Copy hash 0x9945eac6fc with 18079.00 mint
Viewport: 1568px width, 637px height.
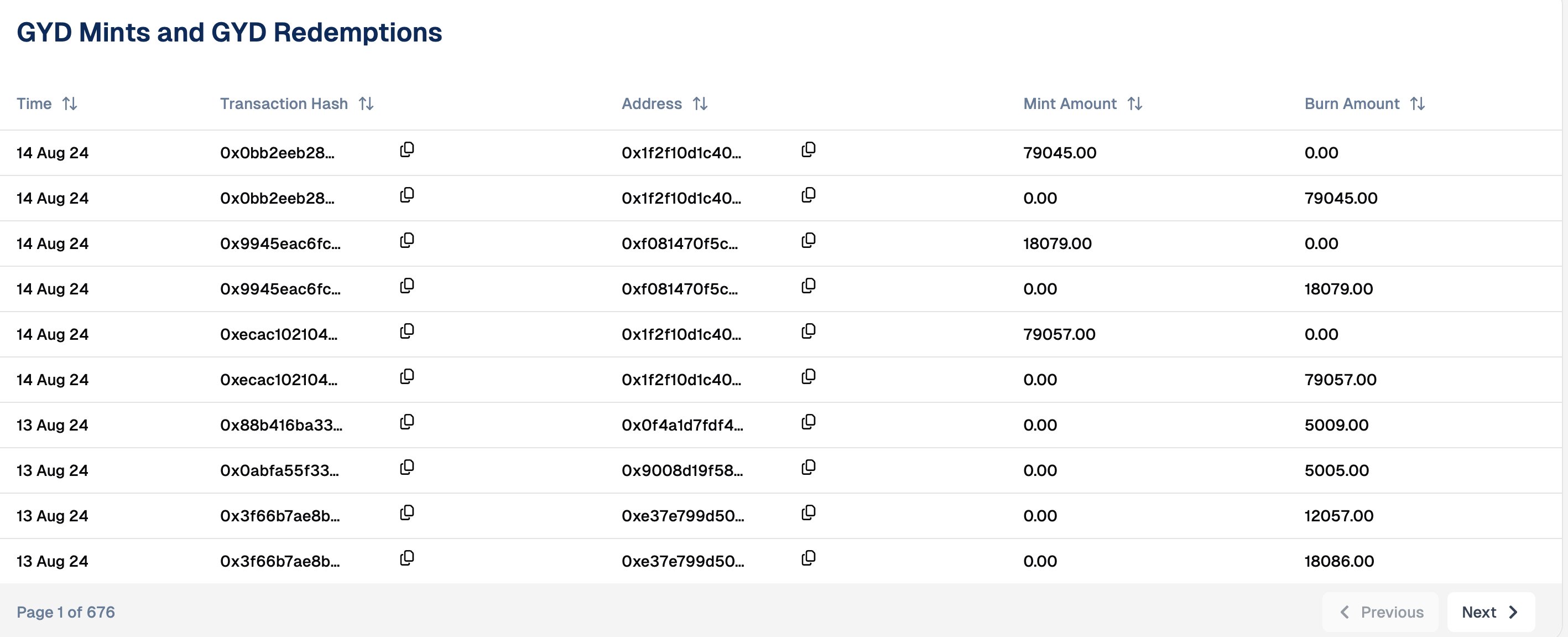click(x=407, y=241)
